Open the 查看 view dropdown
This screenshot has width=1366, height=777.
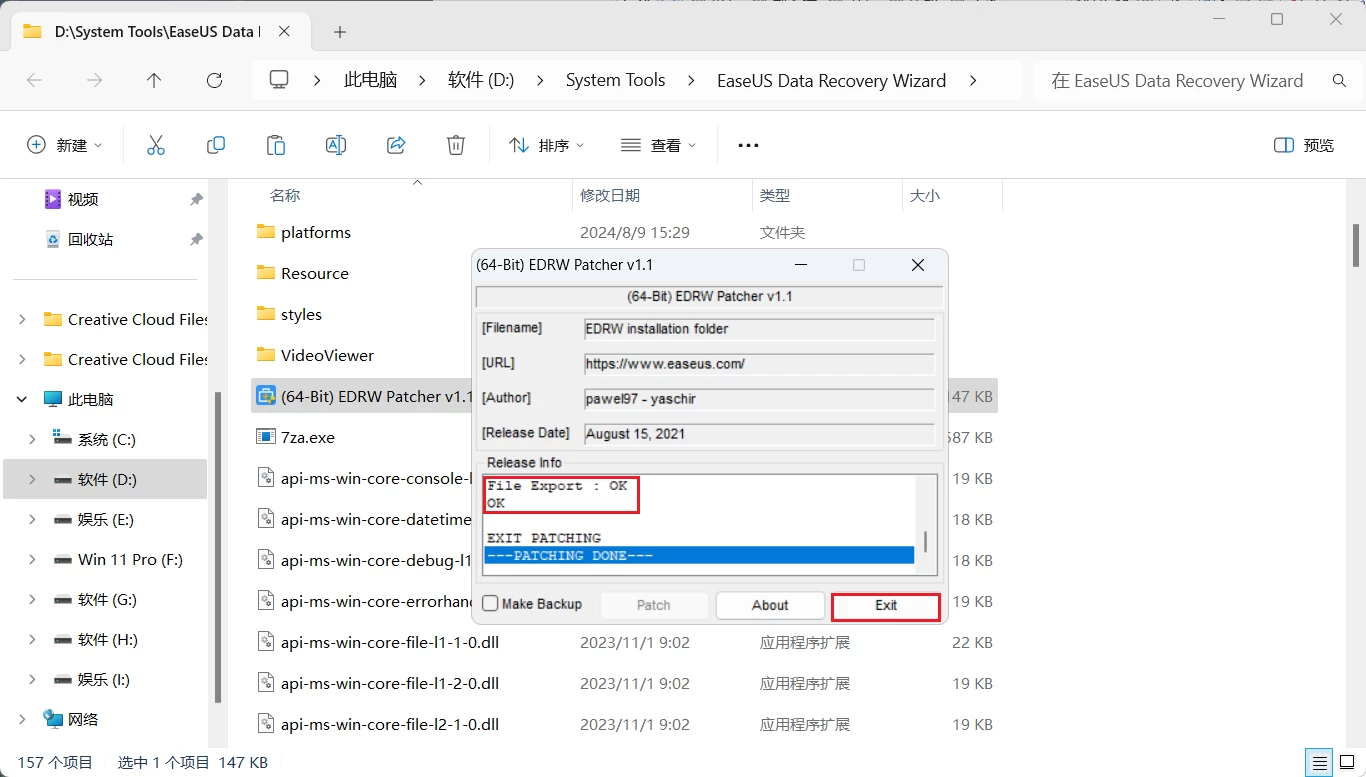(658, 145)
